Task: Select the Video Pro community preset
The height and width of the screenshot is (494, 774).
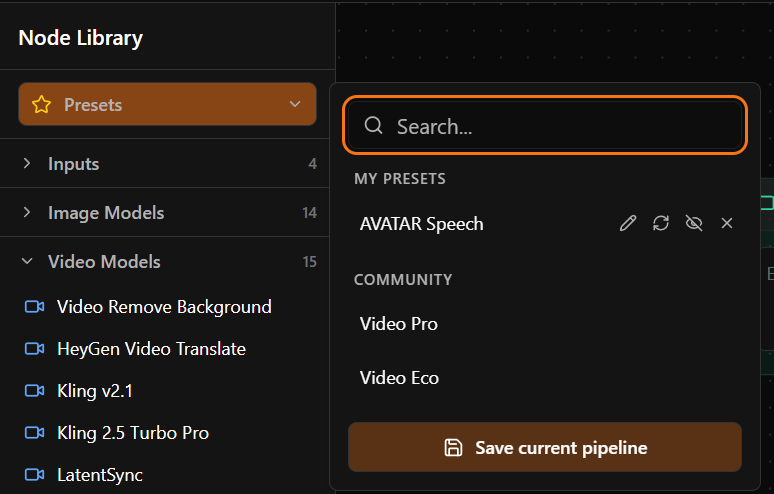Action: point(399,324)
